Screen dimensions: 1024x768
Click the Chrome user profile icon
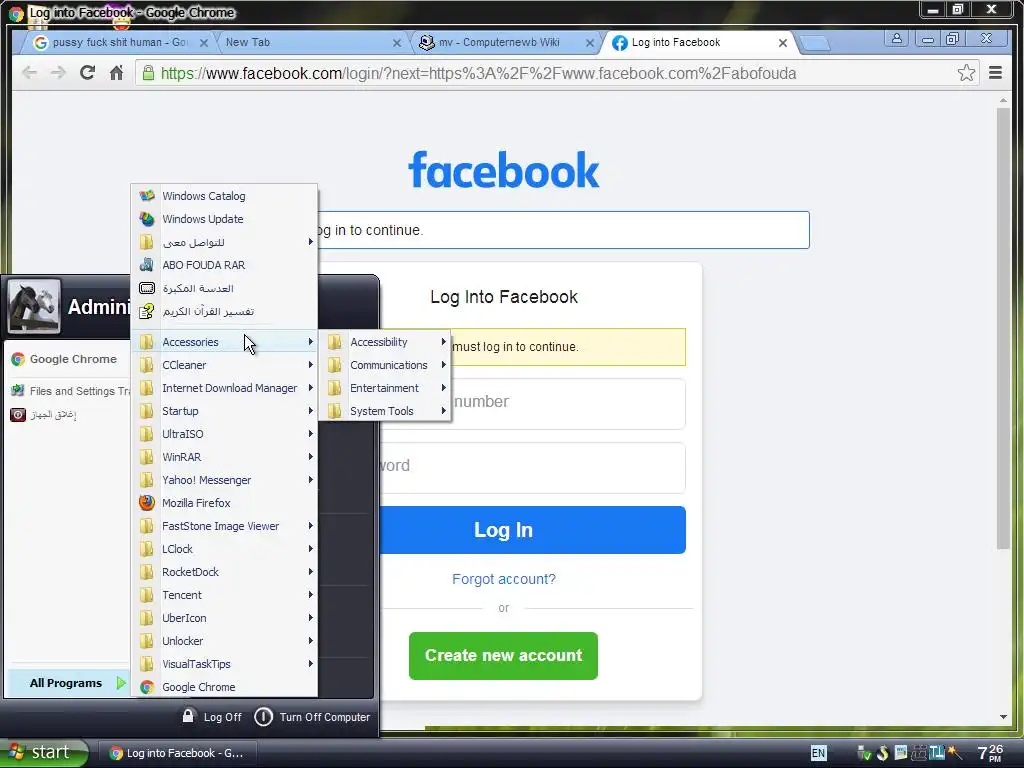(897, 39)
